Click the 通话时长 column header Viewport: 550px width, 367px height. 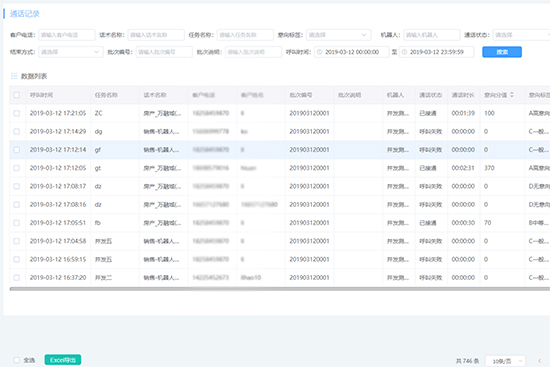(x=463, y=95)
